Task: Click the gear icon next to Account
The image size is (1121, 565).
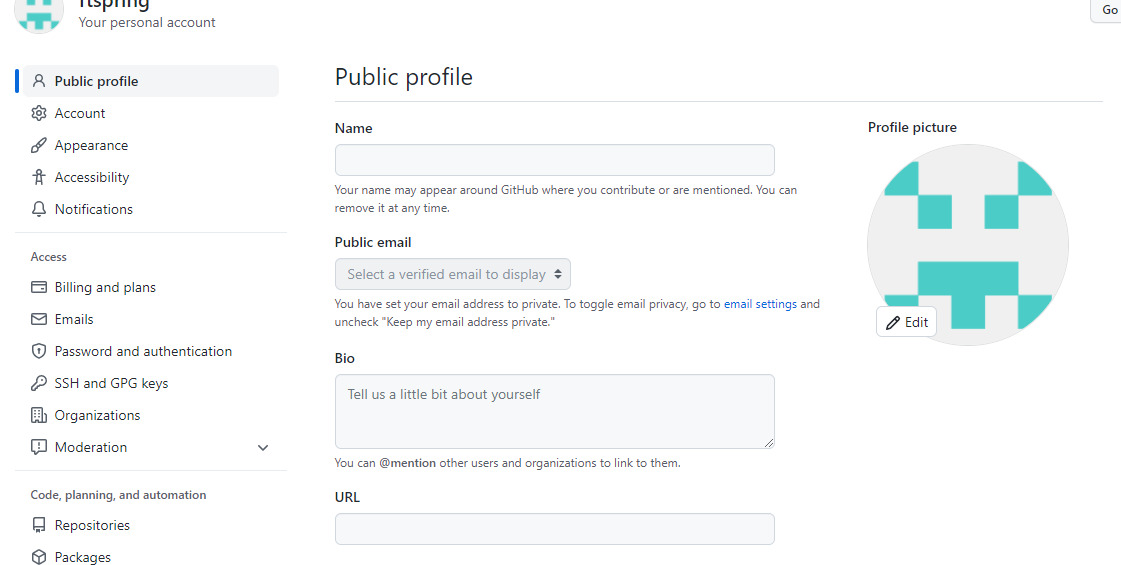Action: [39, 113]
